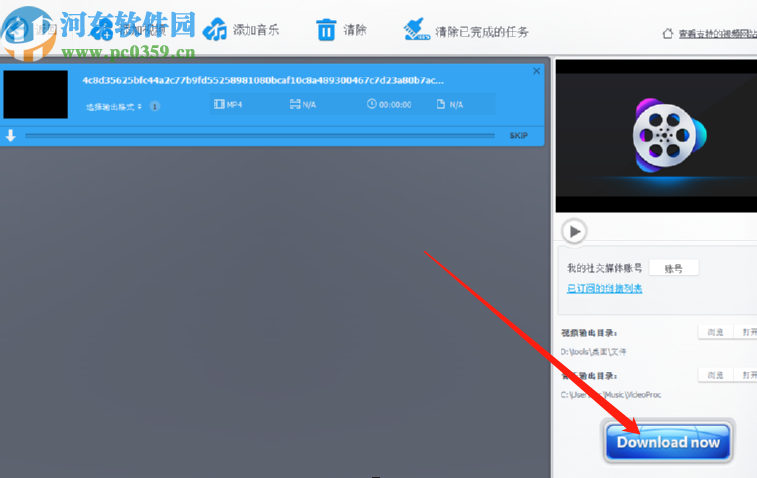Click the trash Clear (清除) button
Viewport: 757px width, 478px height.
pyautogui.click(x=341, y=30)
